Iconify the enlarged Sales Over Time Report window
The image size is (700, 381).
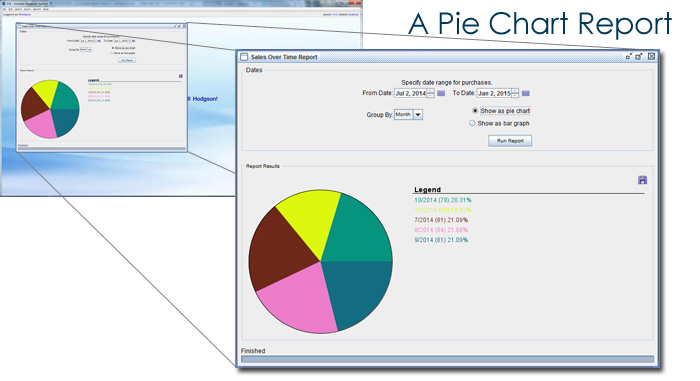[x=629, y=56]
